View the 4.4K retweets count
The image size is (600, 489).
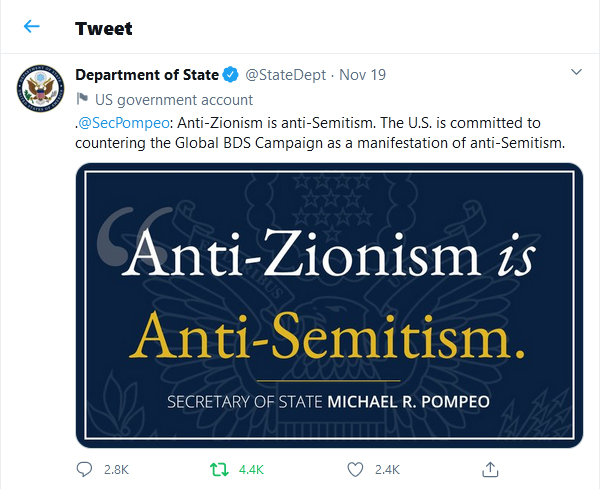[251, 468]
